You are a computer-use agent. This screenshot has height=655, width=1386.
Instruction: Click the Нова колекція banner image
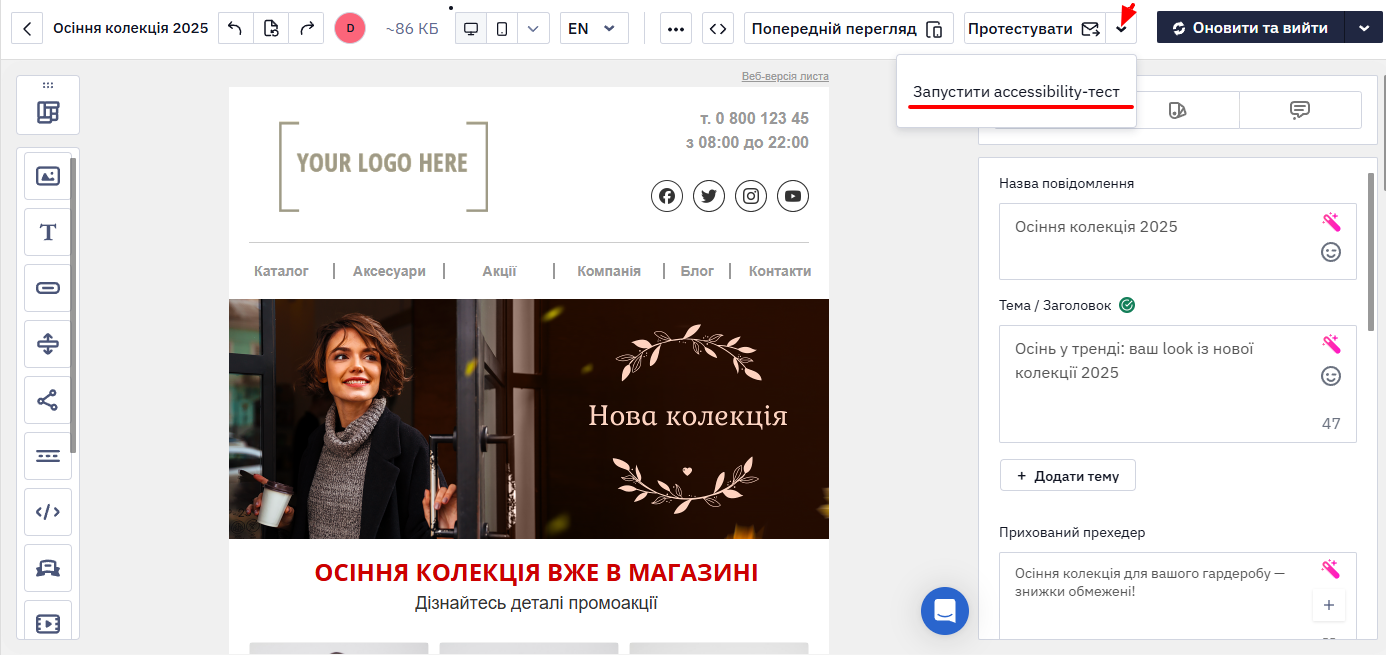point(529,419)
